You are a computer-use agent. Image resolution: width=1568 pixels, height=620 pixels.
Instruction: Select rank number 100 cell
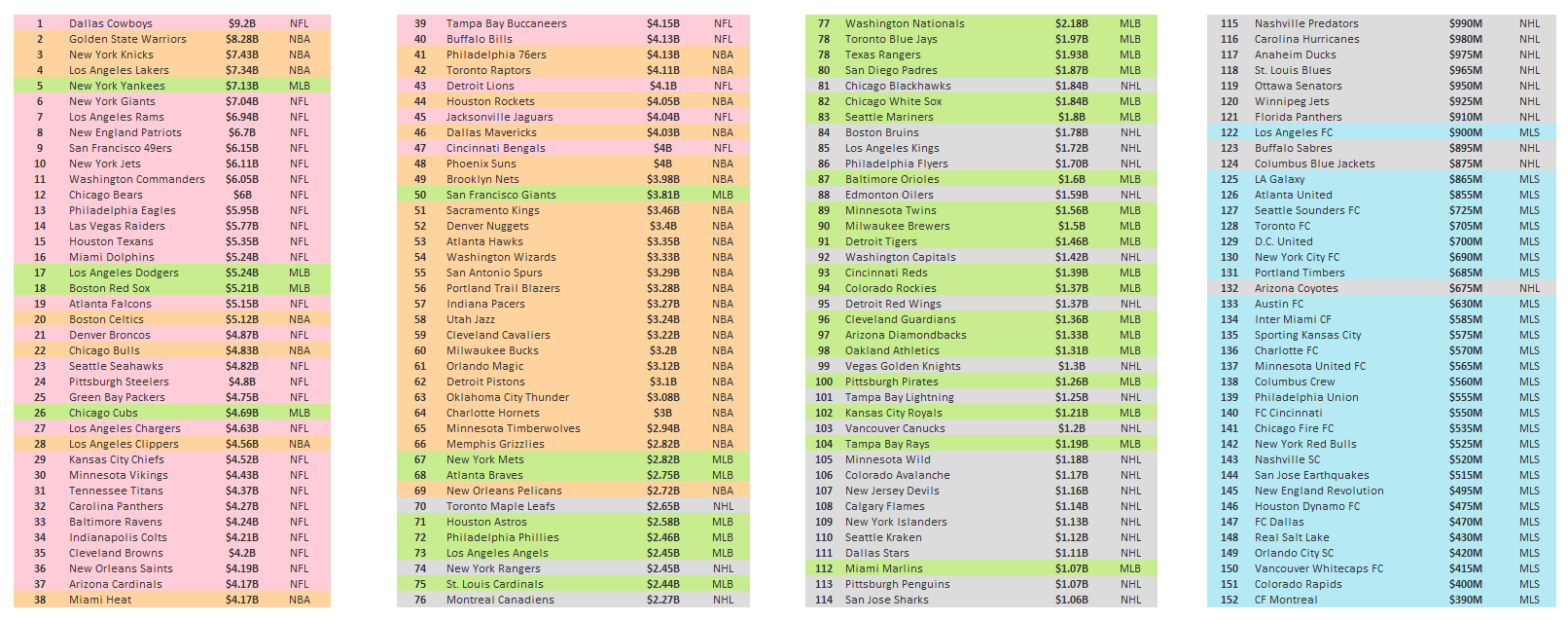pos(824,382)
